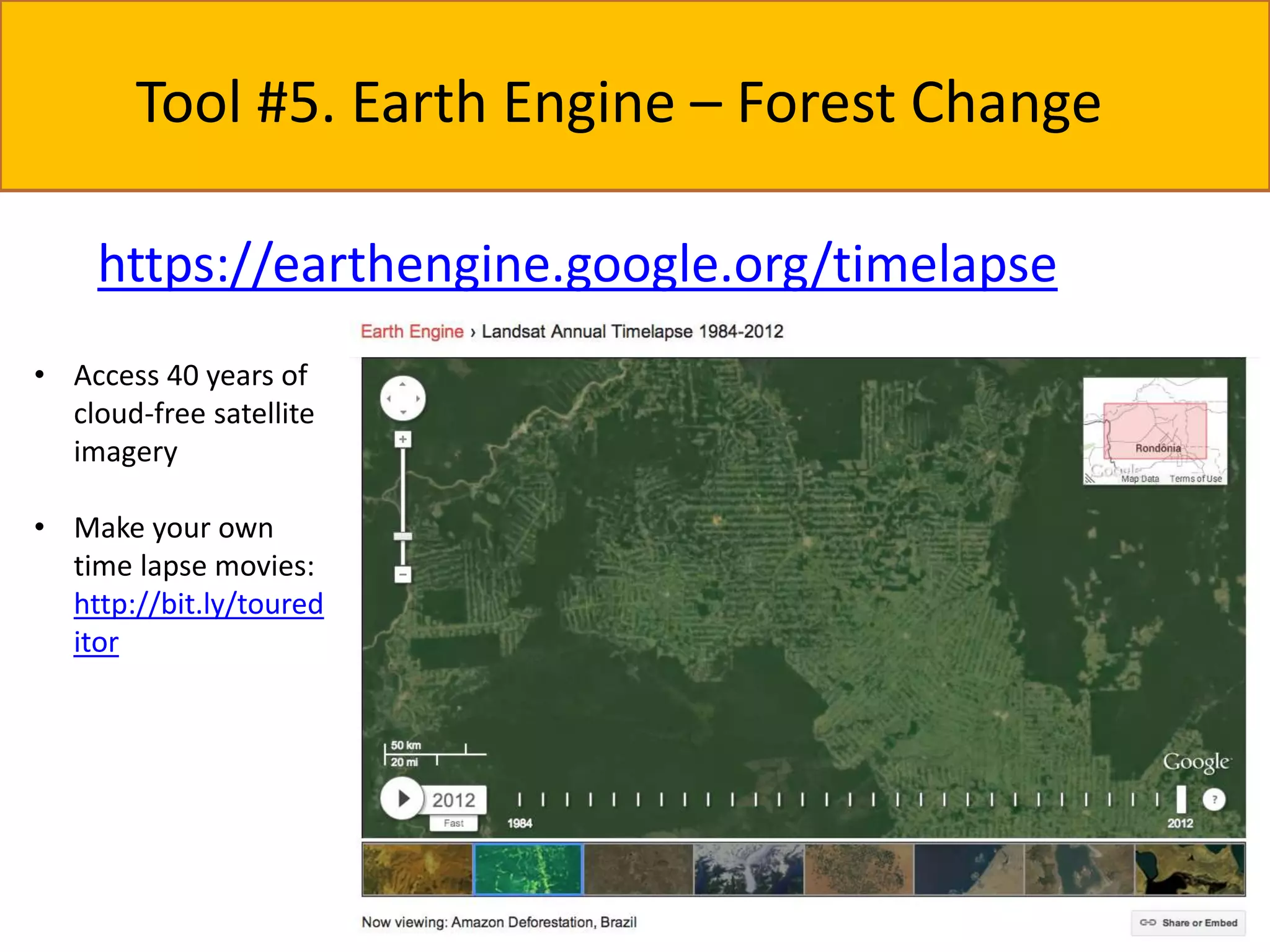The height and width of the screenshot is (952, 1270).
Task: Select the last dark water-body thumbnail
Action: point(1189,869)
